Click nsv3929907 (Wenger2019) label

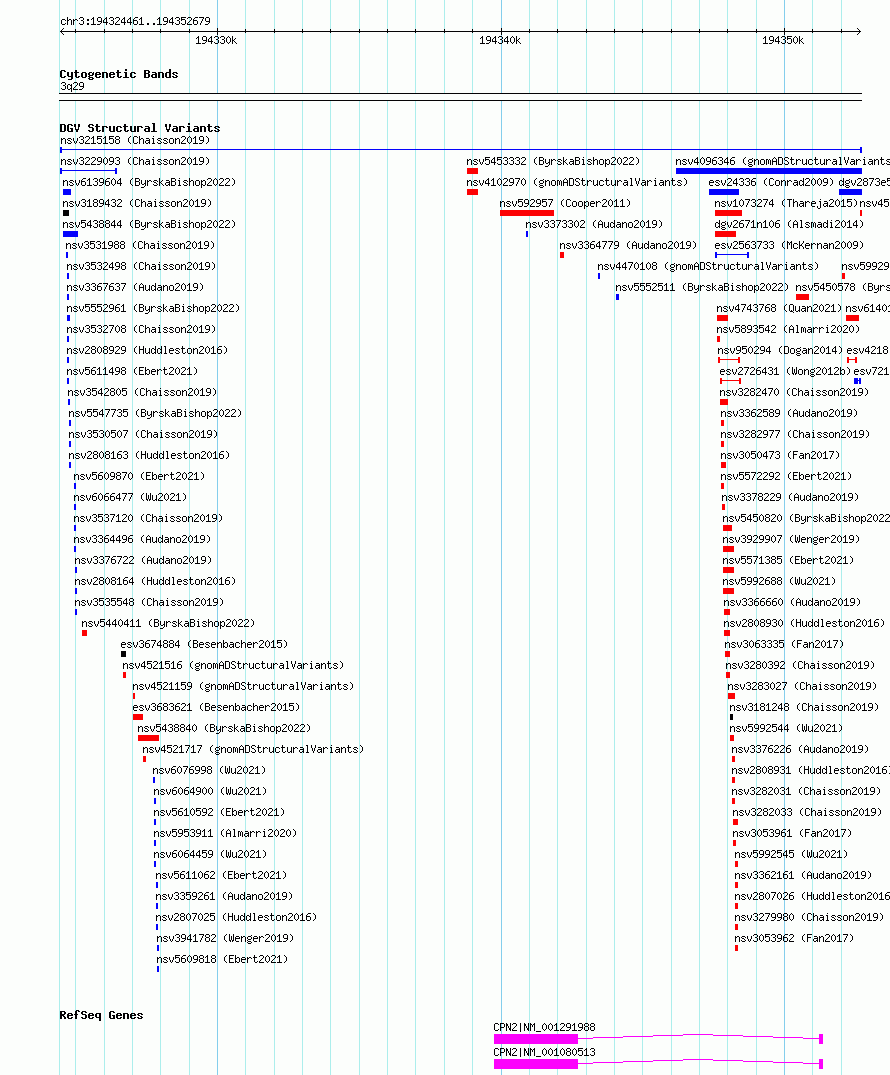(791, 540)
